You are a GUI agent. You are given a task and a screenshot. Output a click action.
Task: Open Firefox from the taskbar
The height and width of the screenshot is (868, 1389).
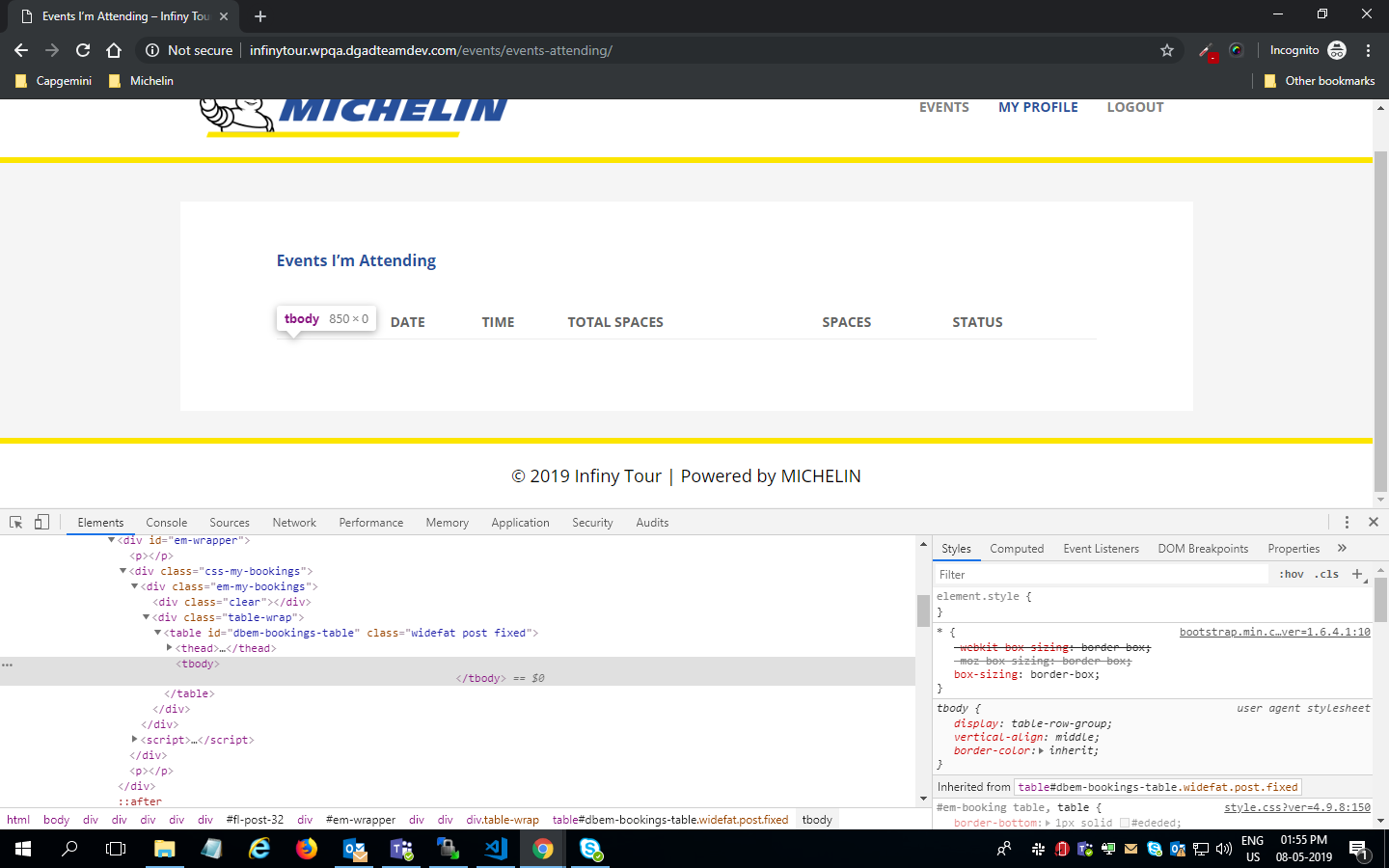tap(307, 849)
